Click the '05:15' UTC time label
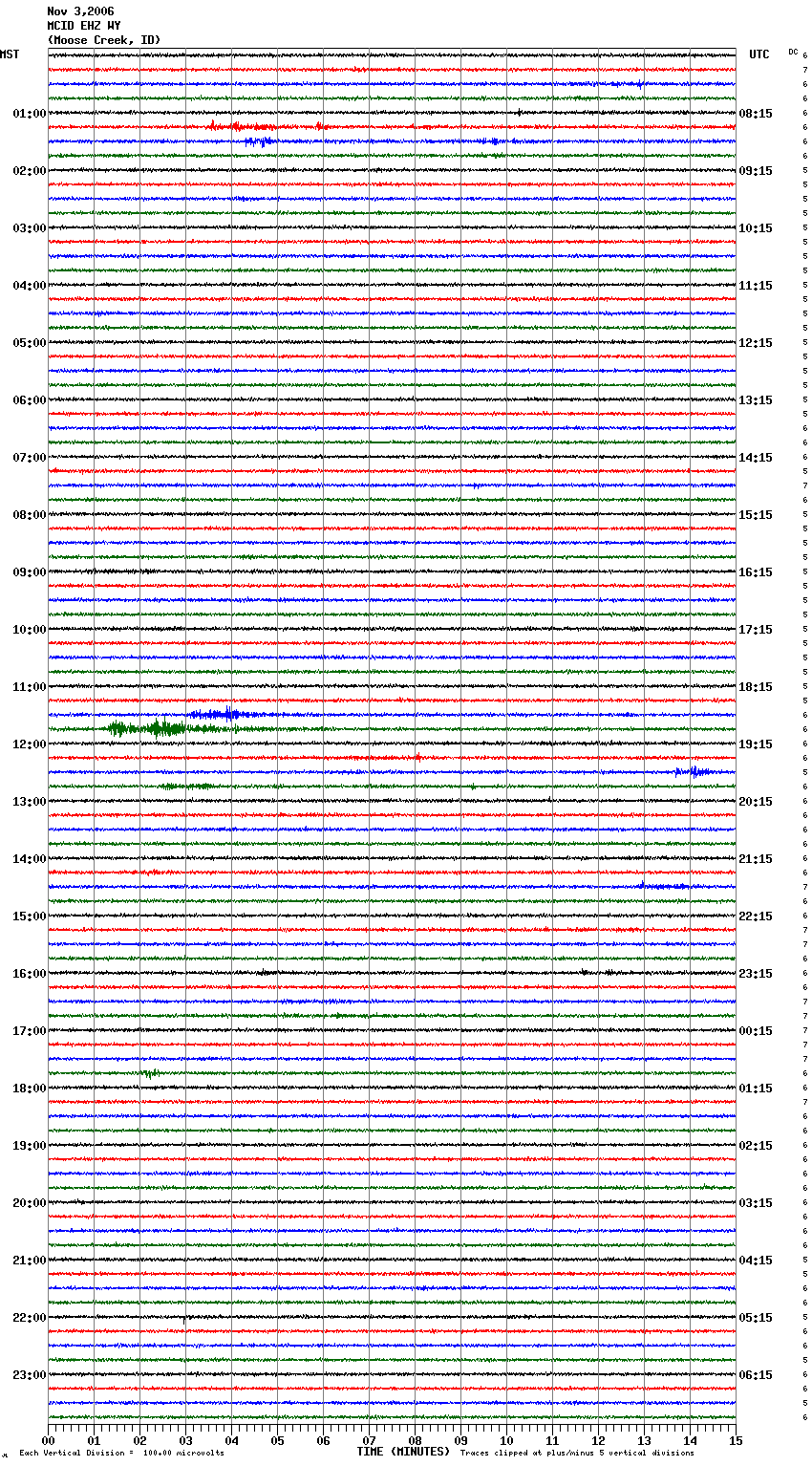This screenshot has width=812, height=1466. coord(756,1318)
